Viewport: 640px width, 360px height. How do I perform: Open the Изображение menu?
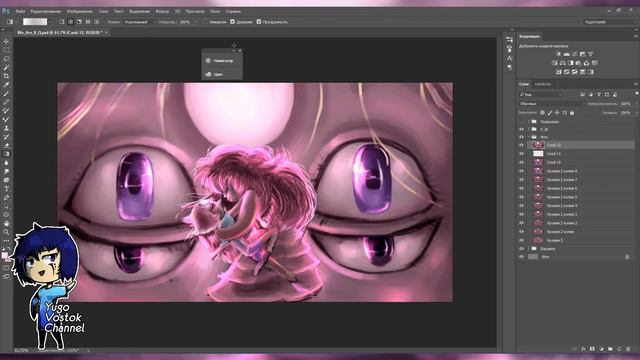click(80, 11)
